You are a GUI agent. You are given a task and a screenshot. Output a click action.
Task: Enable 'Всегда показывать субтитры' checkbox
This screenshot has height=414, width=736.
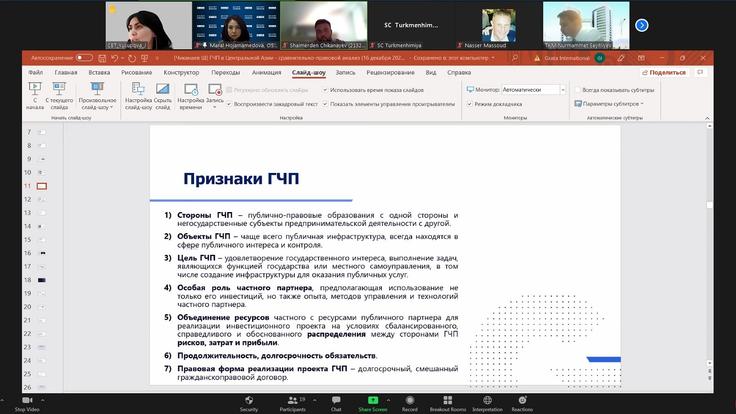coord(577,89)
